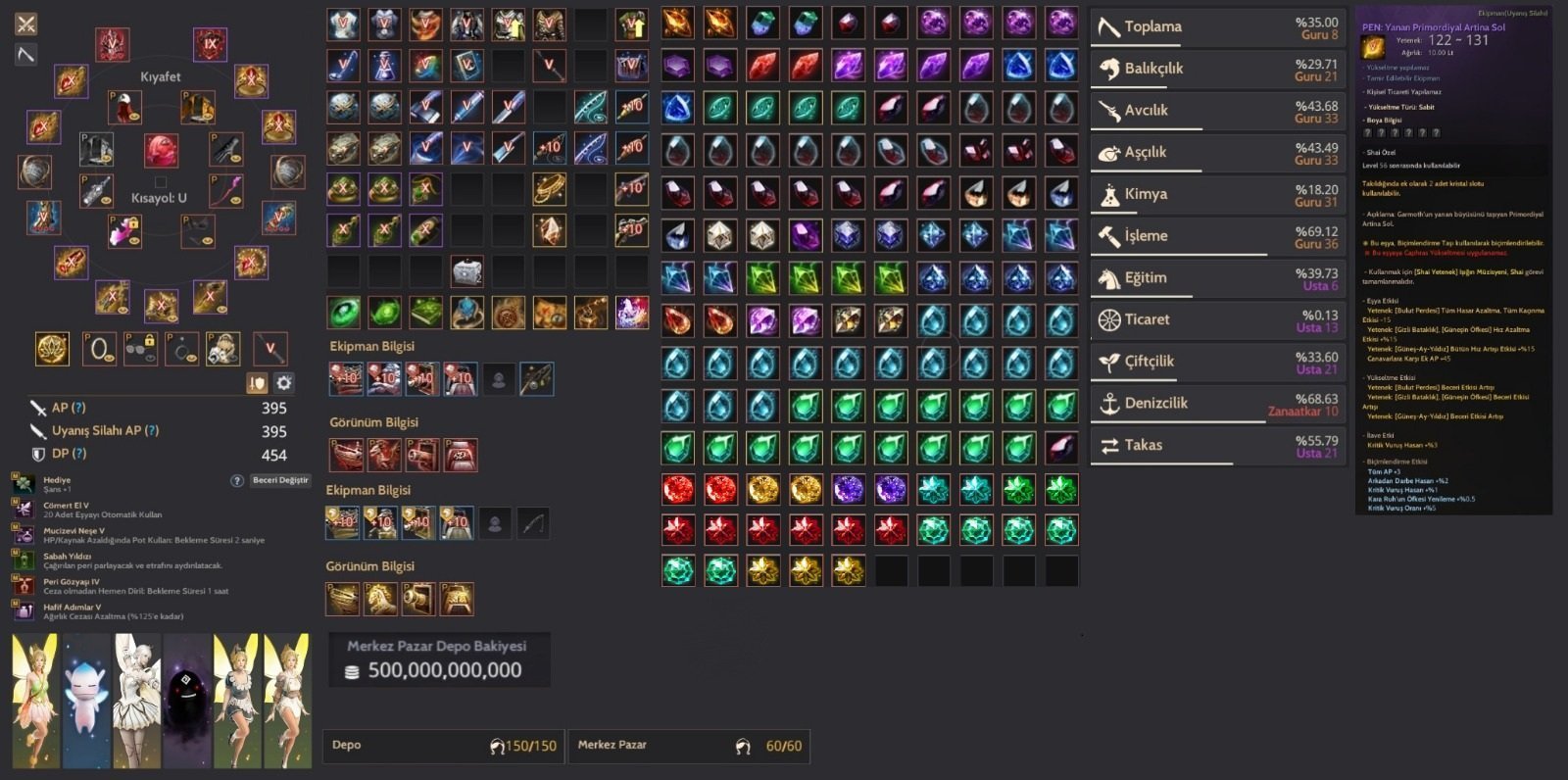Tick the checkbox above Kısayol: U
1568x780 pixels.
161,182
